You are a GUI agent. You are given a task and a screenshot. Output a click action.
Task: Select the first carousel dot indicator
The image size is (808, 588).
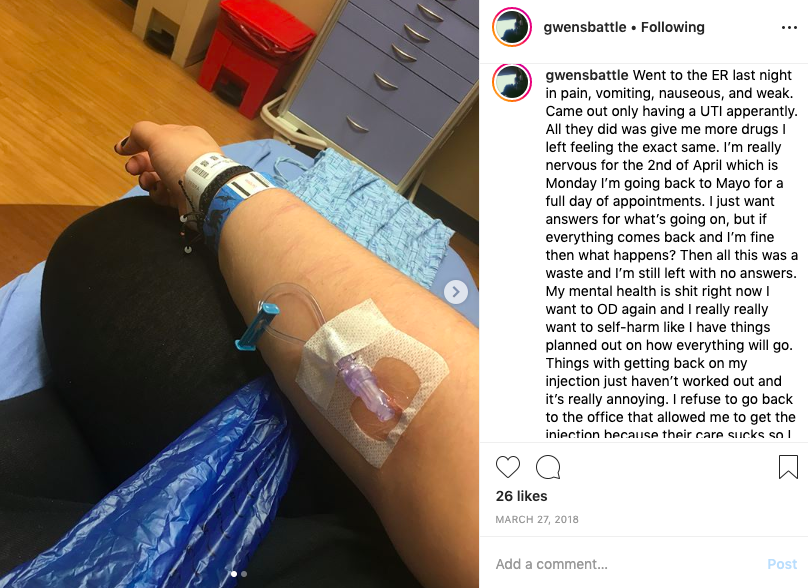click(234, 574)
